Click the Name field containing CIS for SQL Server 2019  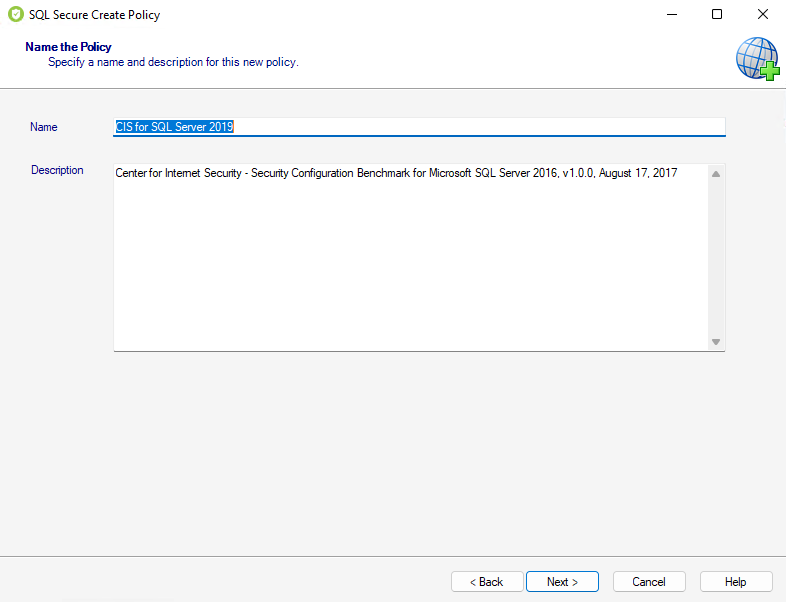[x=419, y=127]
